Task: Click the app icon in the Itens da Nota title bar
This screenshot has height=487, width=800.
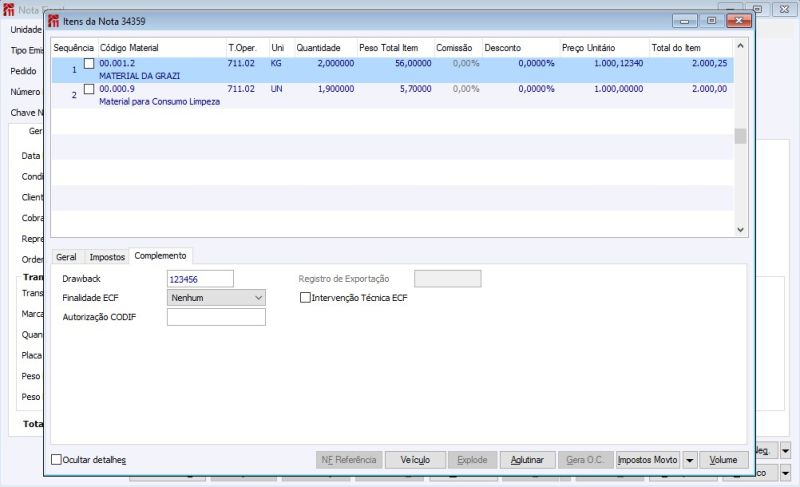Action: [54, 21]
